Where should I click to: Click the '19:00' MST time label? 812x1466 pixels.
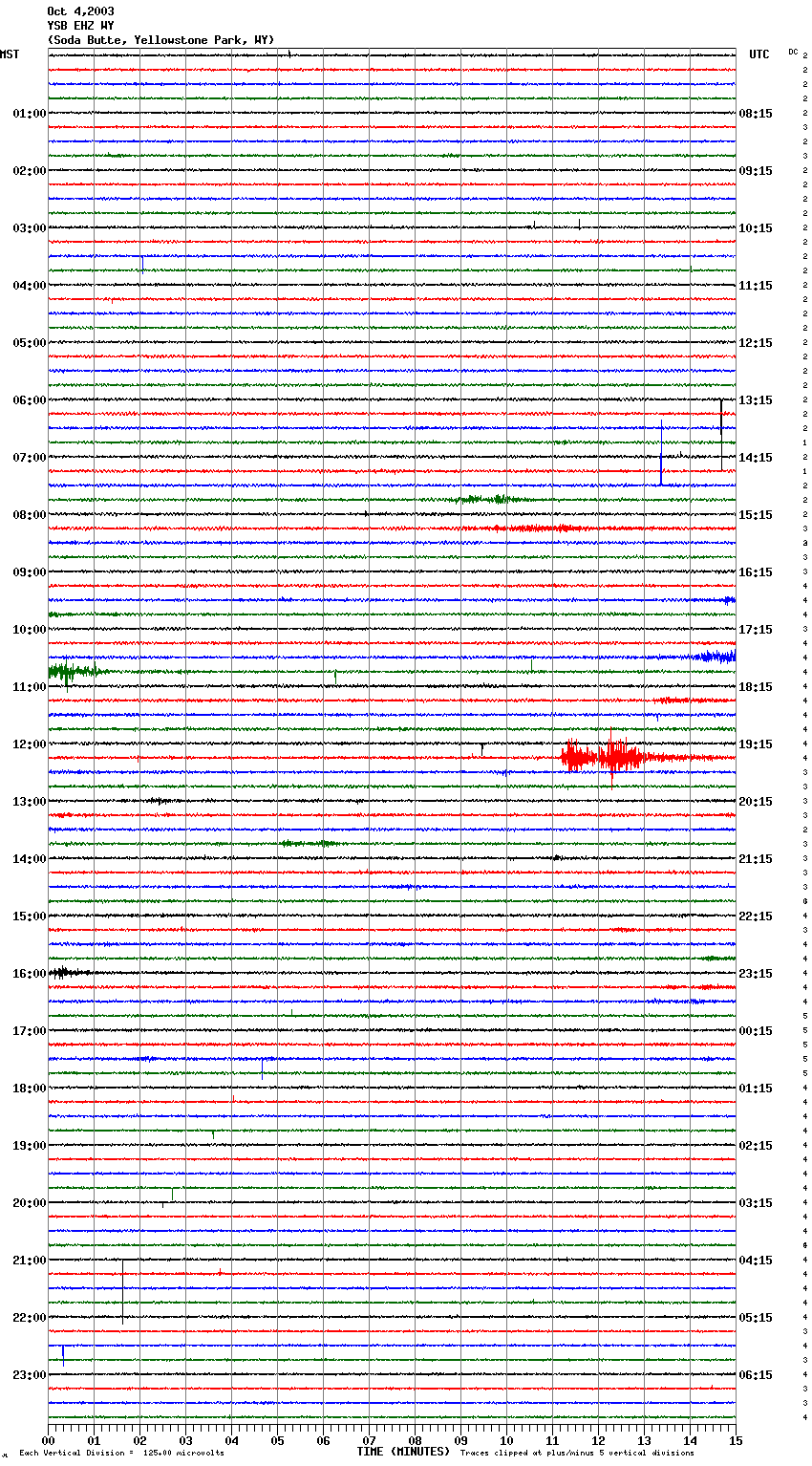pos(30,1146)
